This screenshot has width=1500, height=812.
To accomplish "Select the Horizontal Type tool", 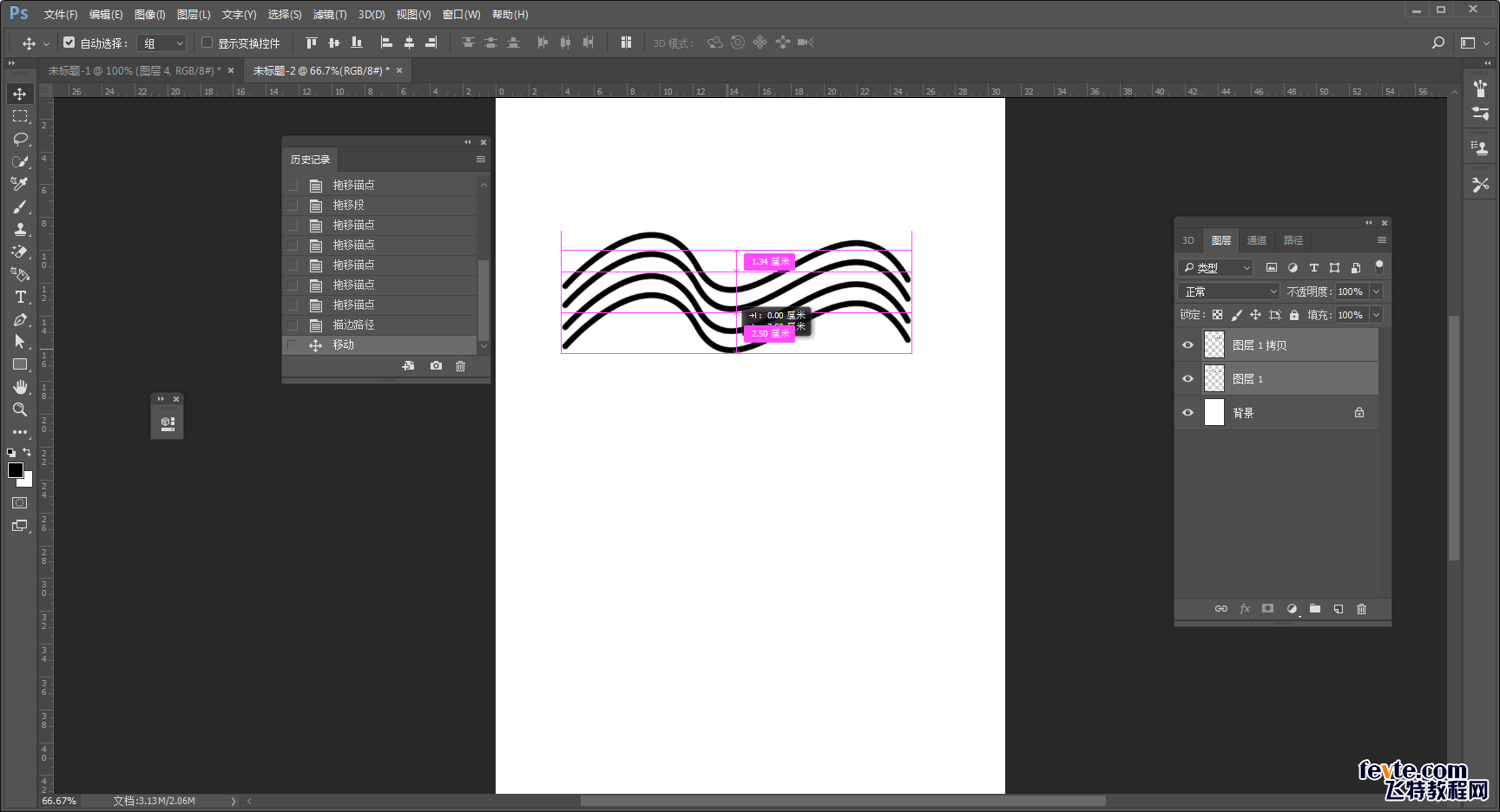I will point(19,297).
